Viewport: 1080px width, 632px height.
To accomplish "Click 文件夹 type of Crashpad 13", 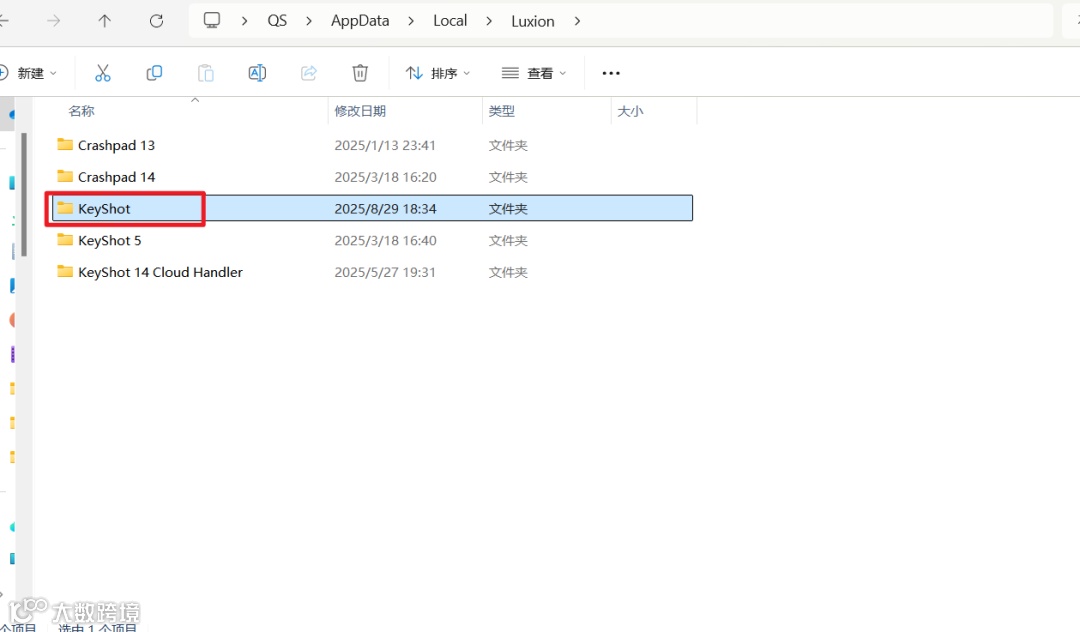I will coord(508,145).
